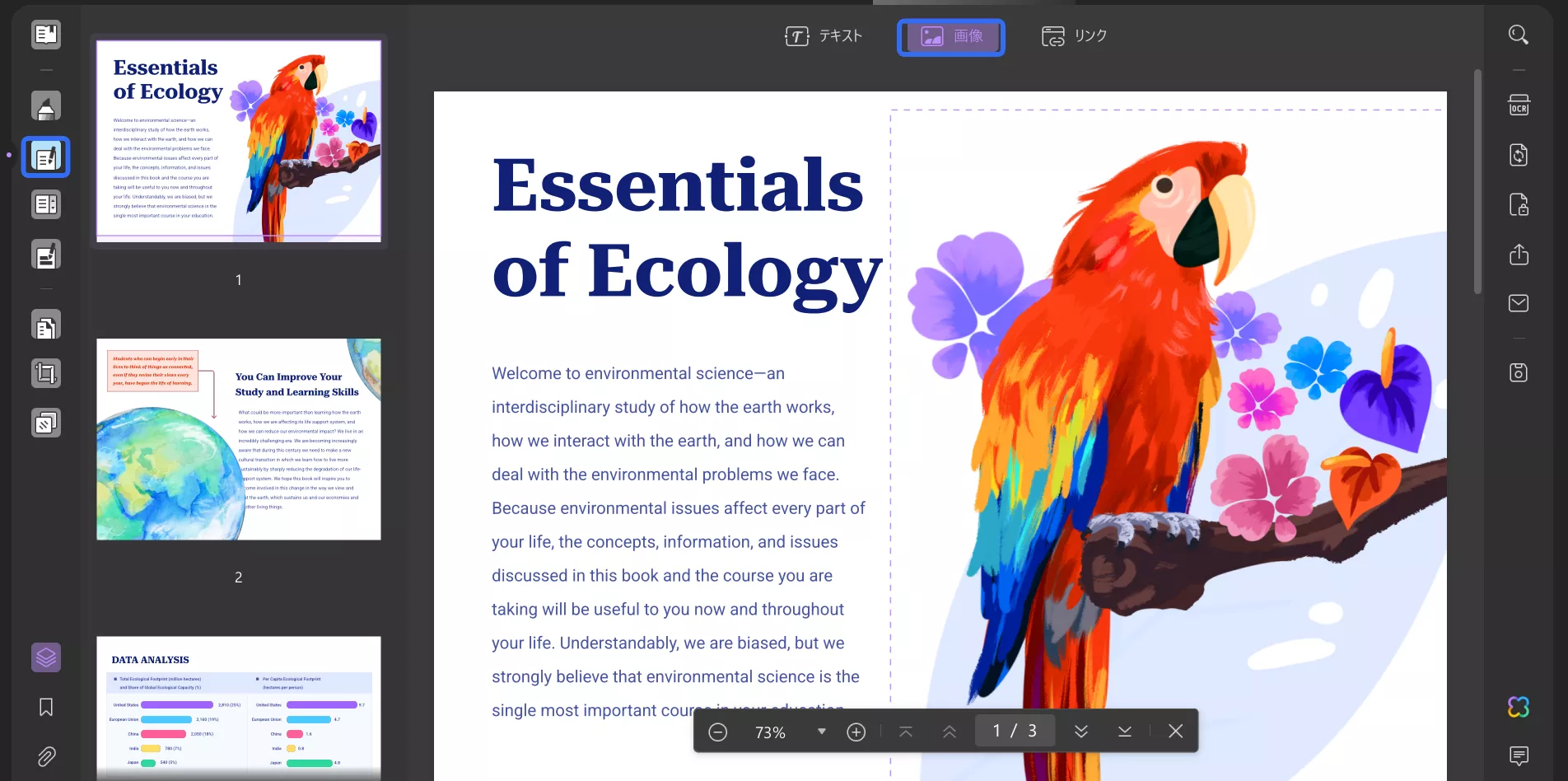Click the "Welcome to environmental science" paragraph
This screenshot has height=781, width=1568.
click(679, 542)
